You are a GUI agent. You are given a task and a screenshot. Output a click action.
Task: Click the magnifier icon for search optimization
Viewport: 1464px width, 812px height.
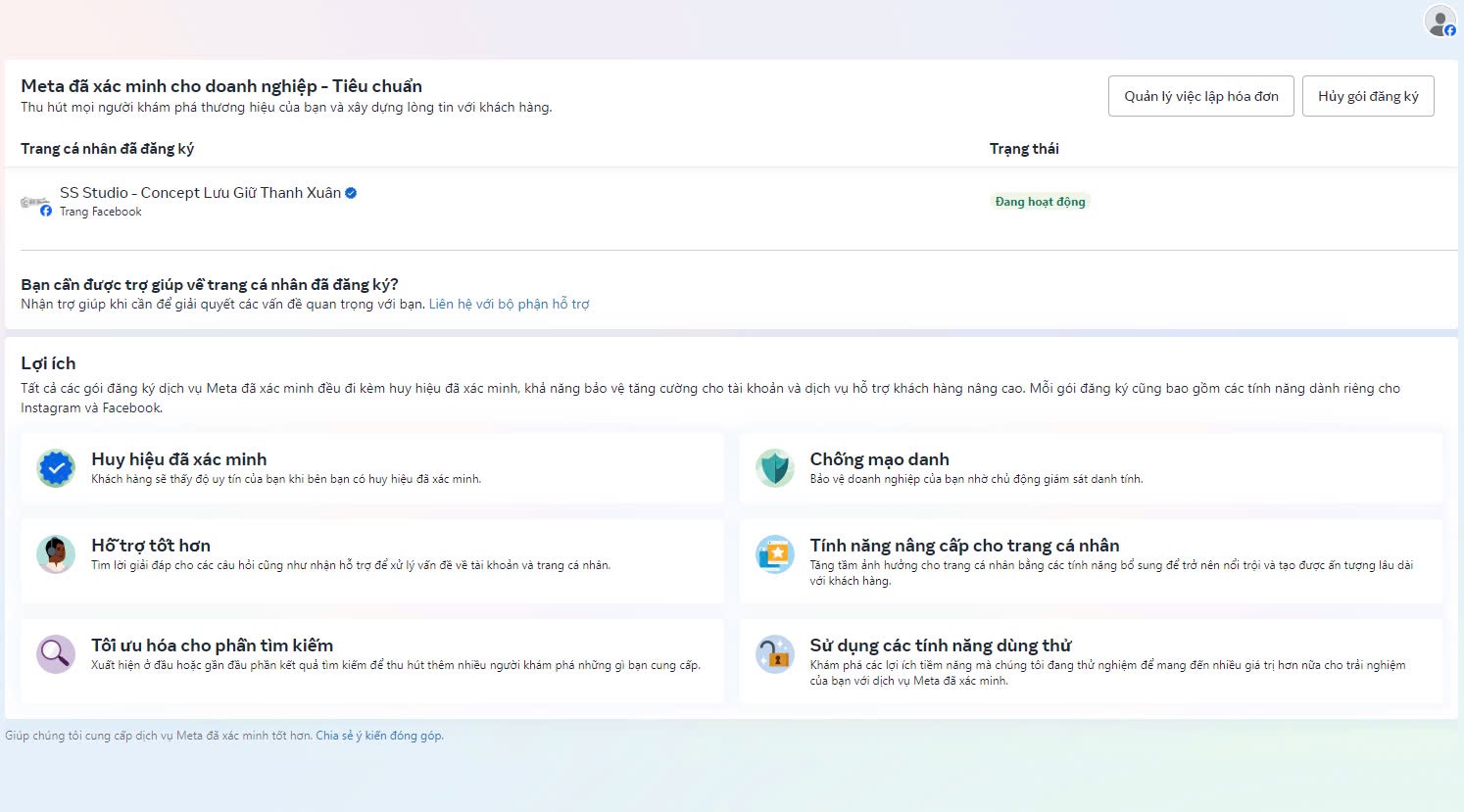pyautogui.click(x=56, y=654)
